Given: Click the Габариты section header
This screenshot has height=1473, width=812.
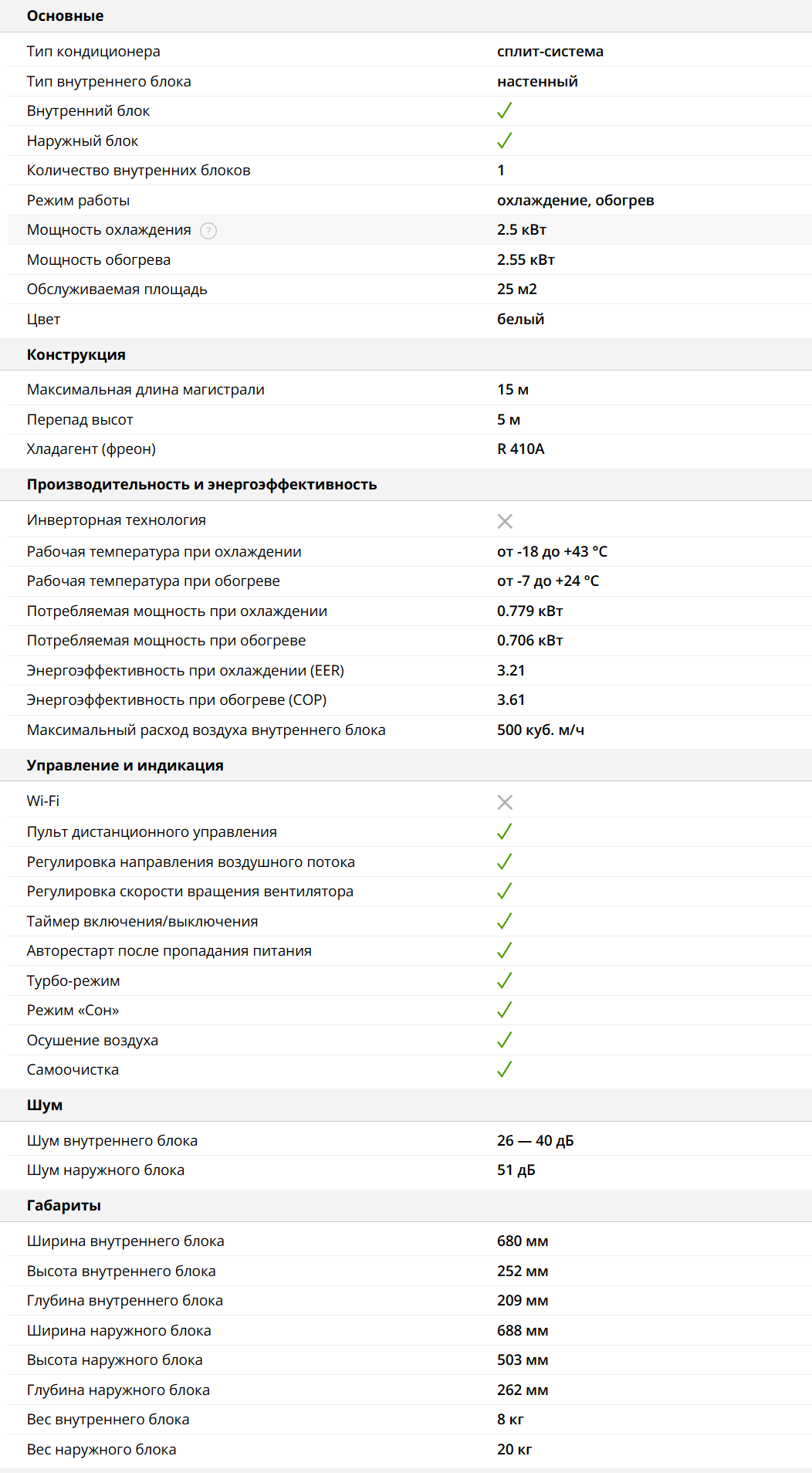Looking at the screenshot, I should tap(64, 1206).
